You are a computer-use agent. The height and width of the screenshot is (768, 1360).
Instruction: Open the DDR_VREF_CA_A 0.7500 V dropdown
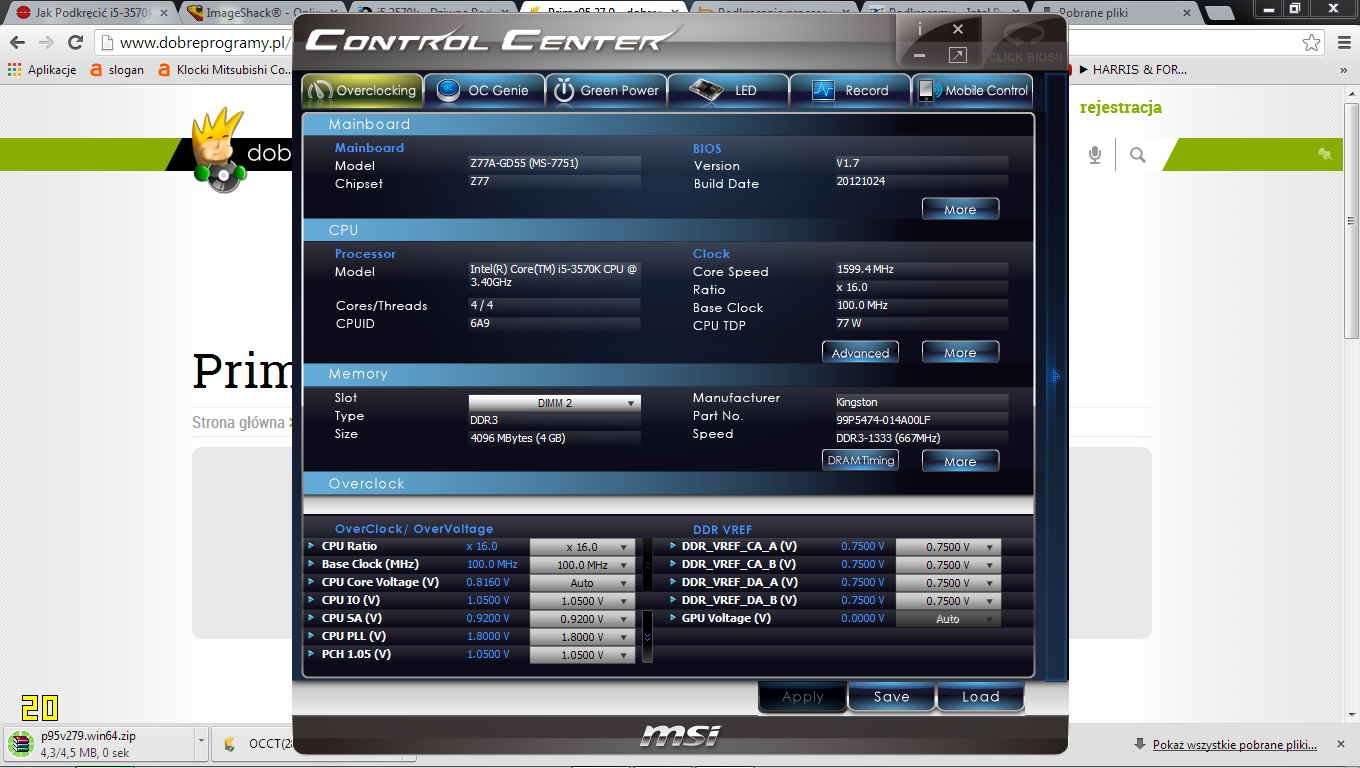point(948,547)
